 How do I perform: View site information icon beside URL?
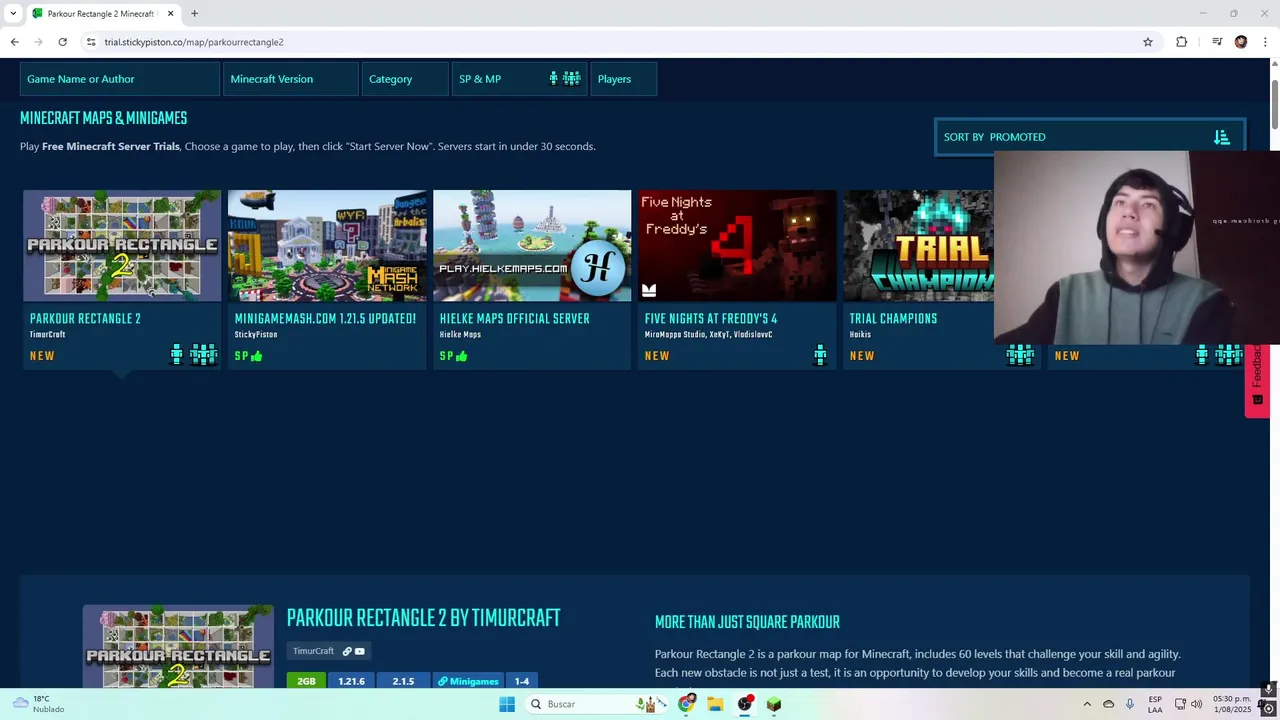pyautogui.click(x=90, y=42)
